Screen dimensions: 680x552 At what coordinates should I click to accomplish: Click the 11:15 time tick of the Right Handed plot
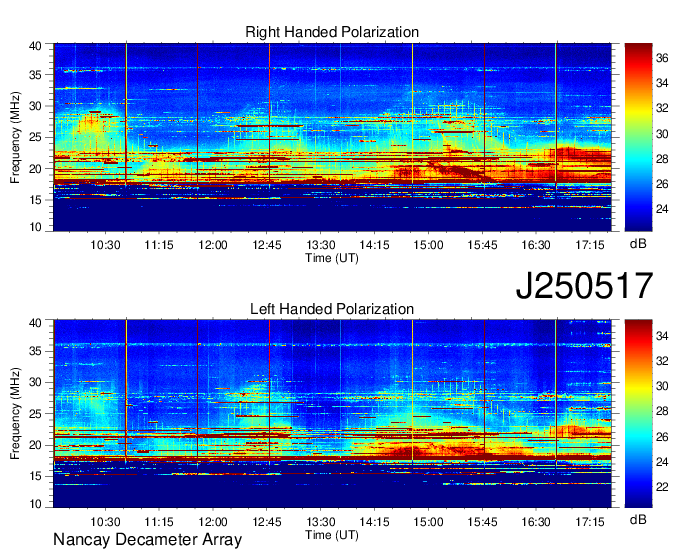point(159,245)
